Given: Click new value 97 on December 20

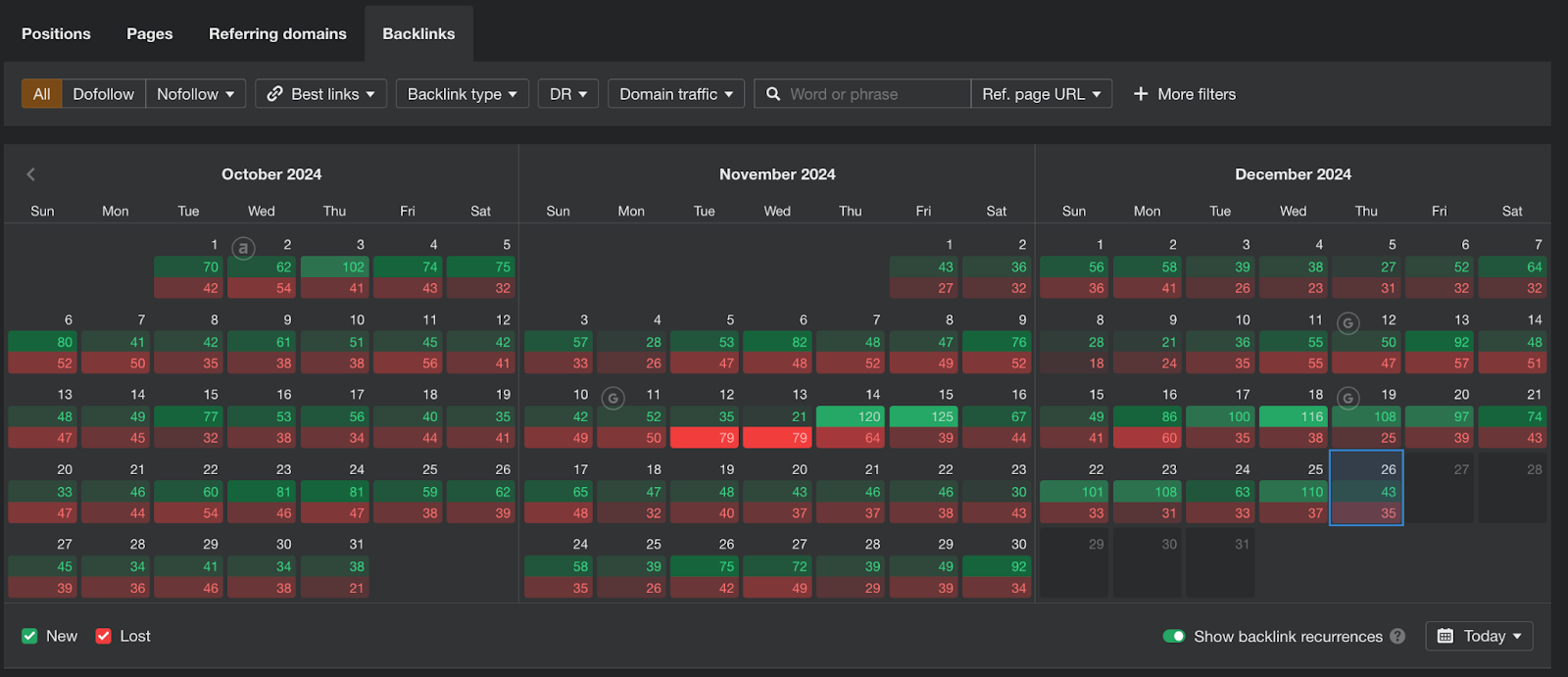Looking at the screenshot, I should 1440,416.
